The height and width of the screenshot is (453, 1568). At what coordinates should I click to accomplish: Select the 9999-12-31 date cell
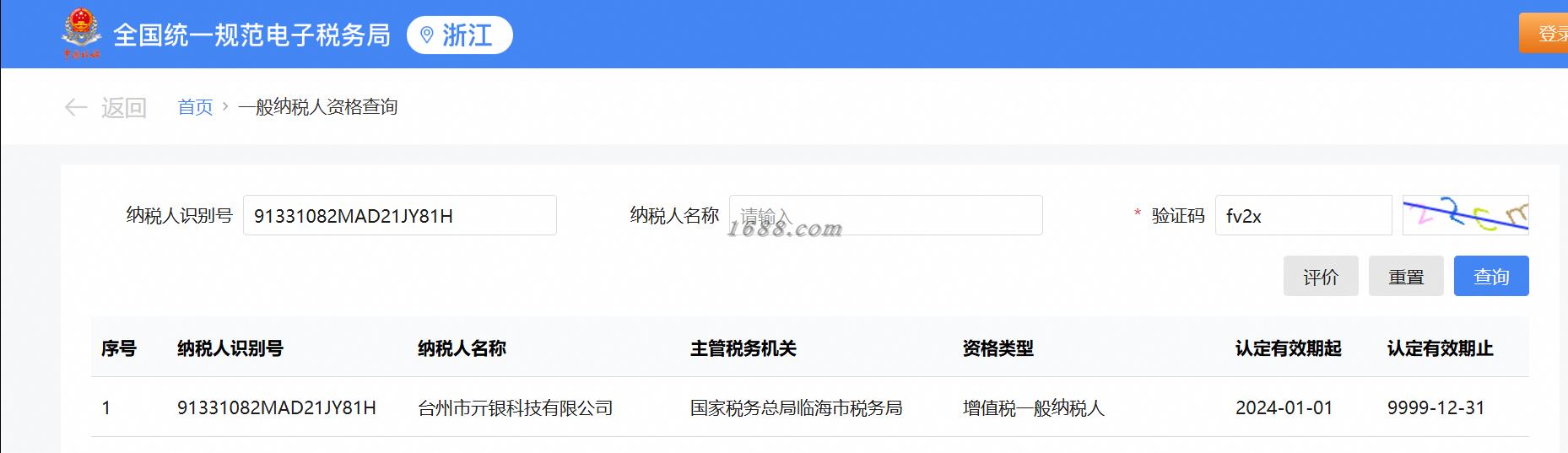[x=1436, y=407]
